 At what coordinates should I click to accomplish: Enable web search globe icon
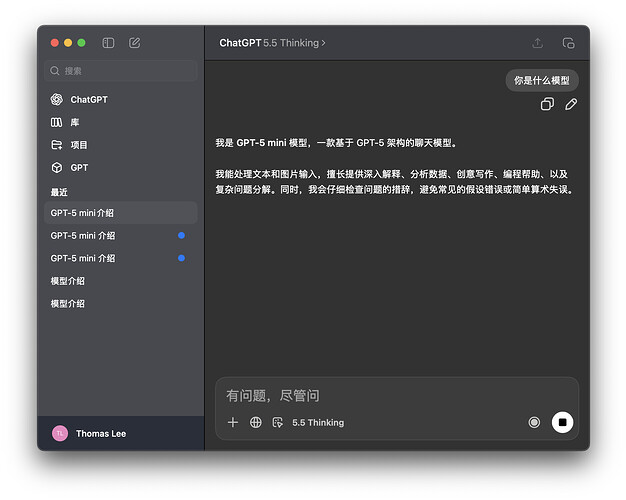(256, 422)
